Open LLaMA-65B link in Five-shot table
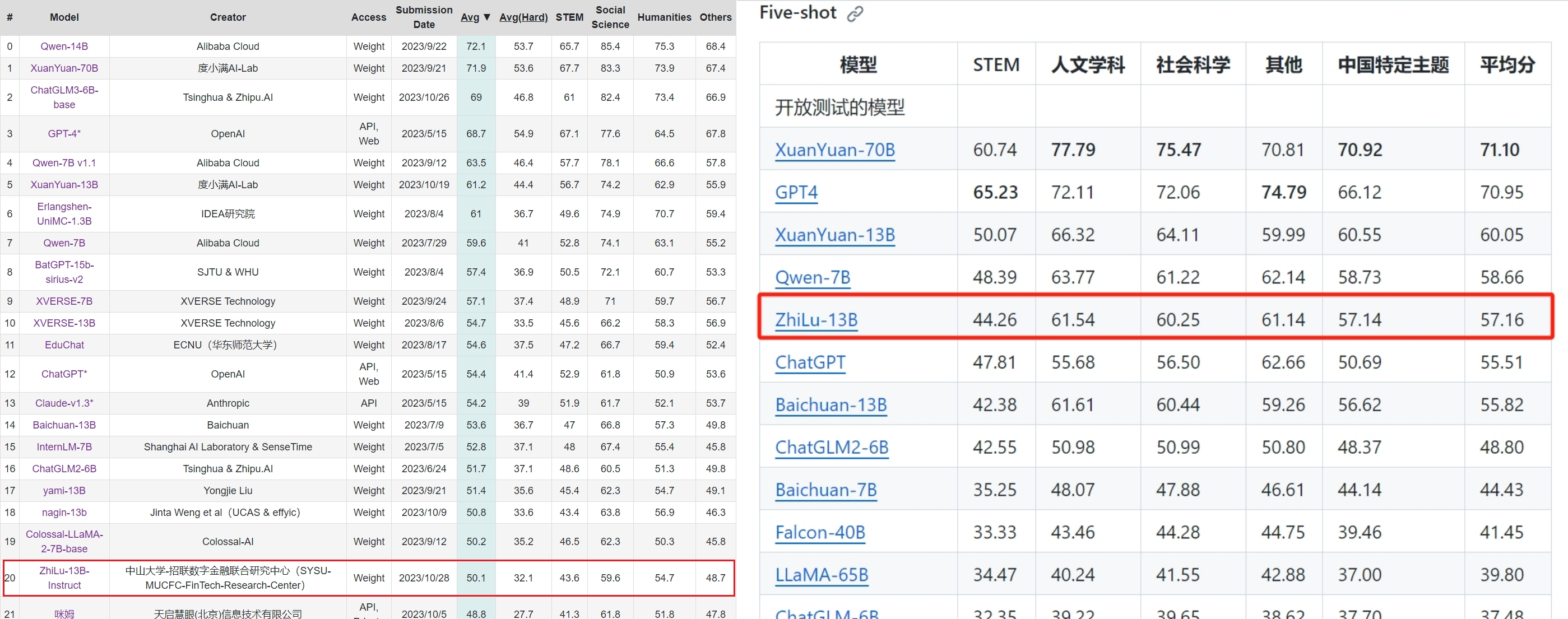Viewport: 1568px width, 619px height. click(822, 576)
